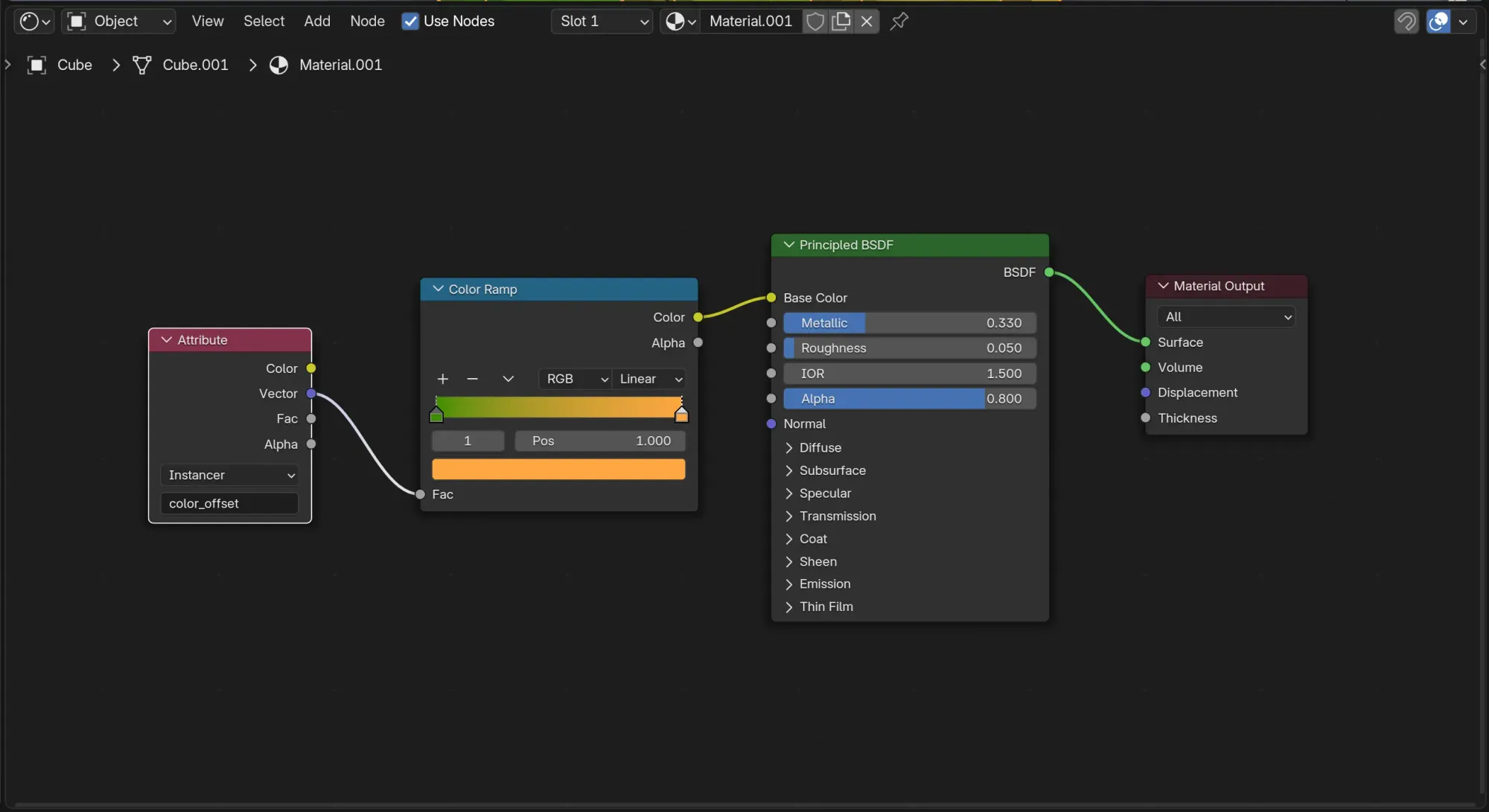
Task: Click the mesh data icon beside Cube.001
Action: [141, 65]
